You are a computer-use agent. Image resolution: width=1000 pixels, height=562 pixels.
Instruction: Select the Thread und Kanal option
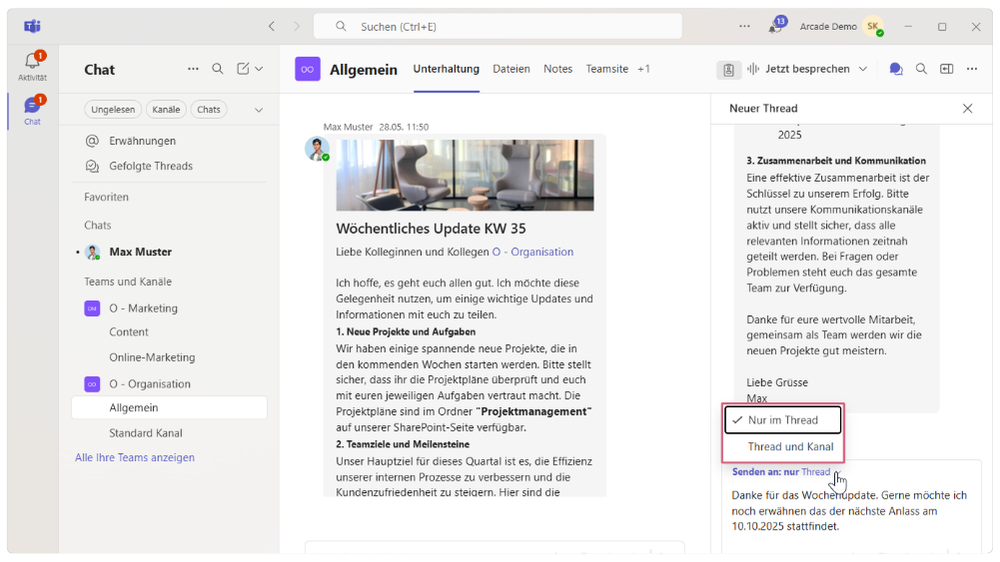783,447
